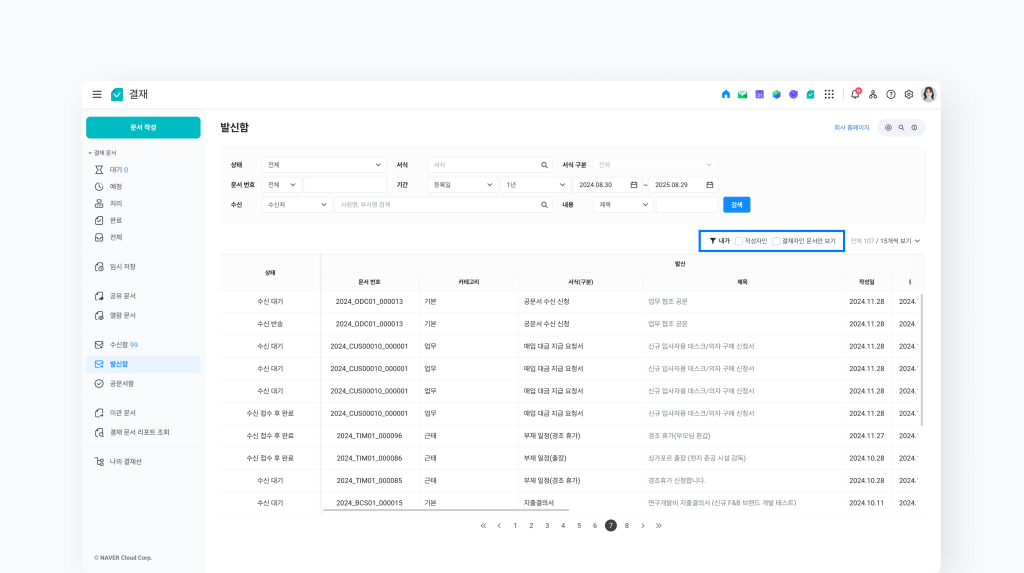The width and height of the screenshot is (1024, 573).
Task: Click the home icon in top bar
Action: pos(726,94)
